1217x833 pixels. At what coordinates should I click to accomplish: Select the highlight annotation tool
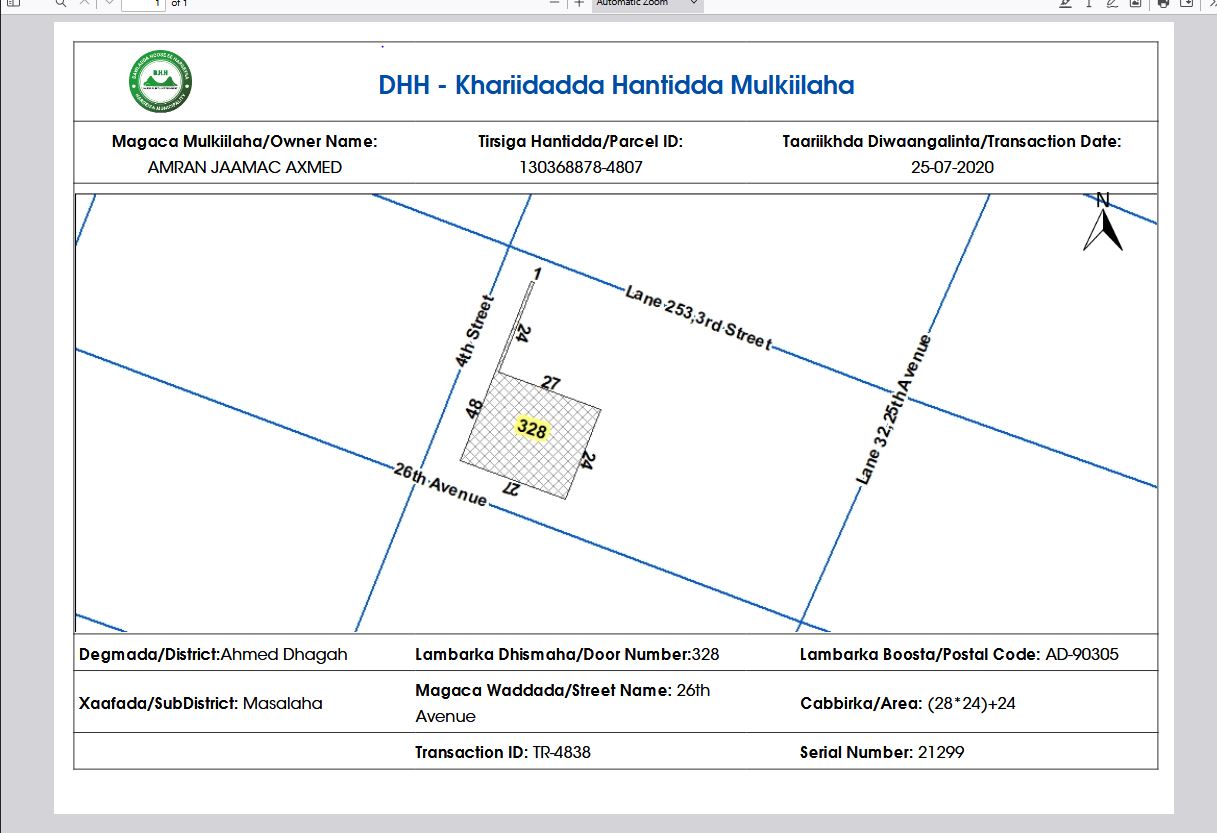click(x=1065, y=3)
